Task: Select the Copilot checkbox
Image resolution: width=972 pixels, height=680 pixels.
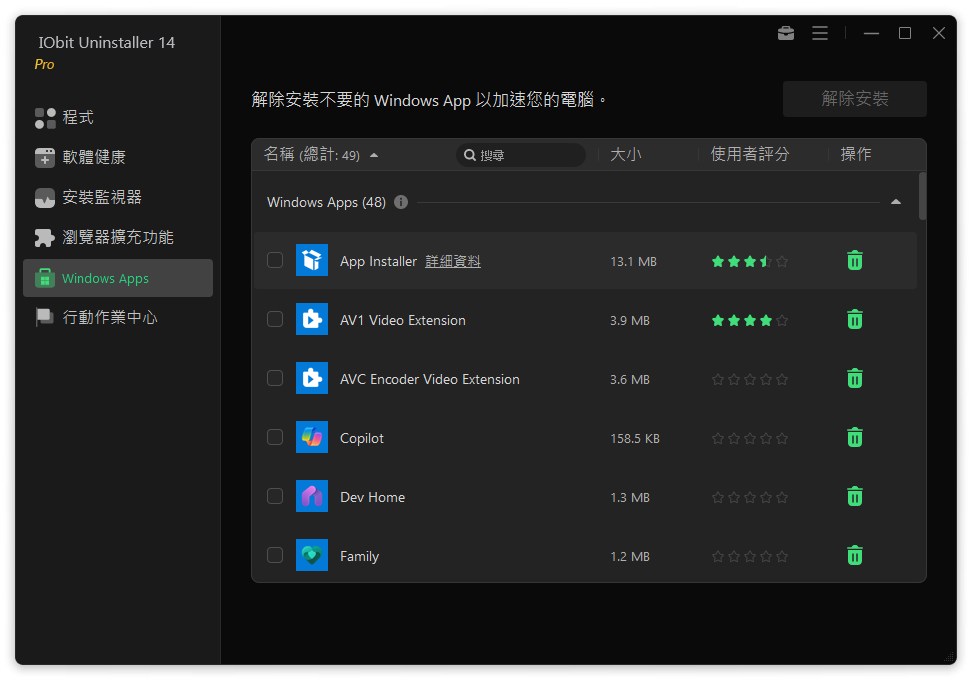Action: coord(275,437)
